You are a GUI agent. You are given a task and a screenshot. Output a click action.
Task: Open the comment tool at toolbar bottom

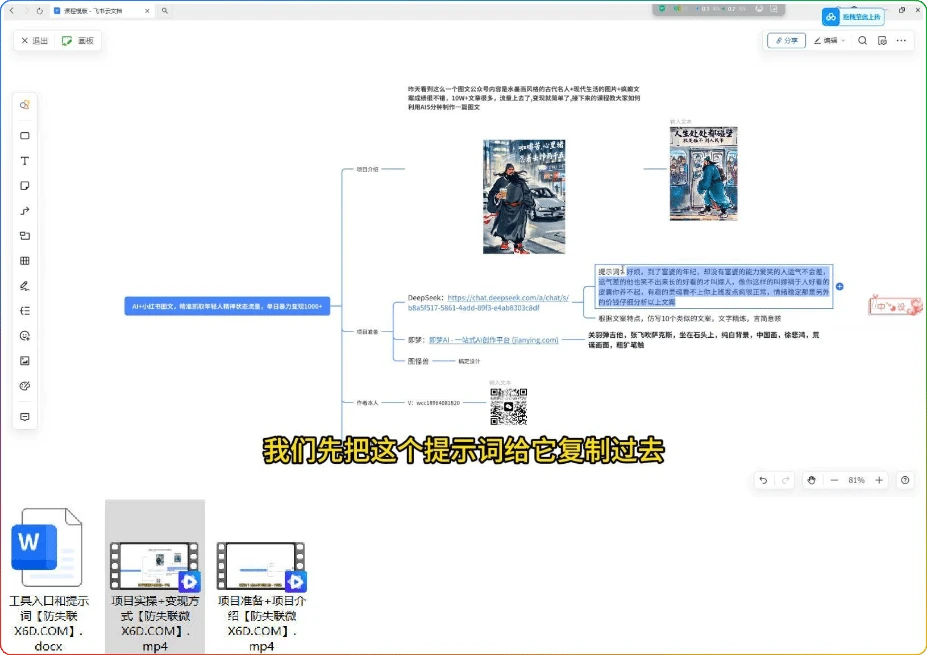click(25, 416)
